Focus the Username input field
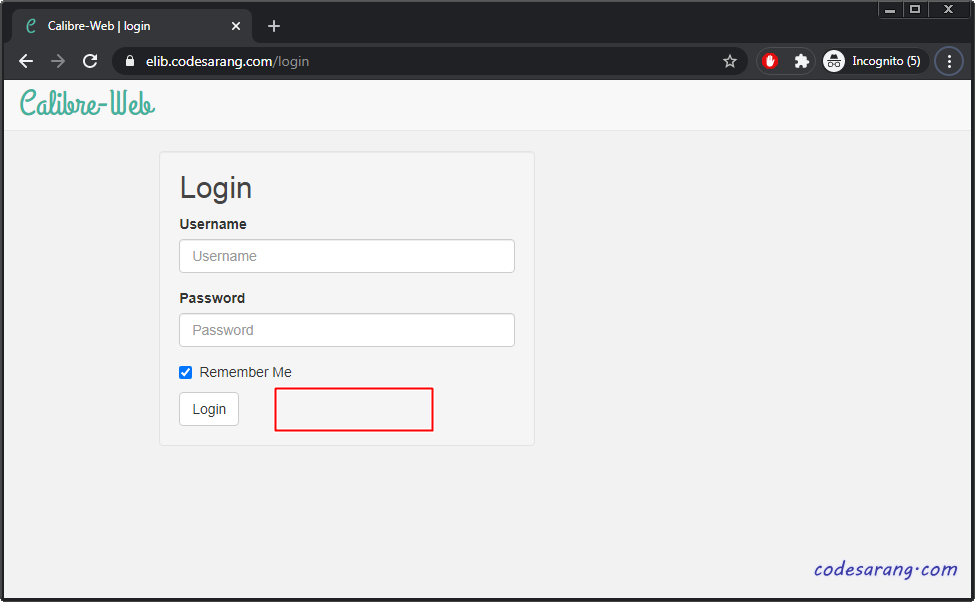 347,256
